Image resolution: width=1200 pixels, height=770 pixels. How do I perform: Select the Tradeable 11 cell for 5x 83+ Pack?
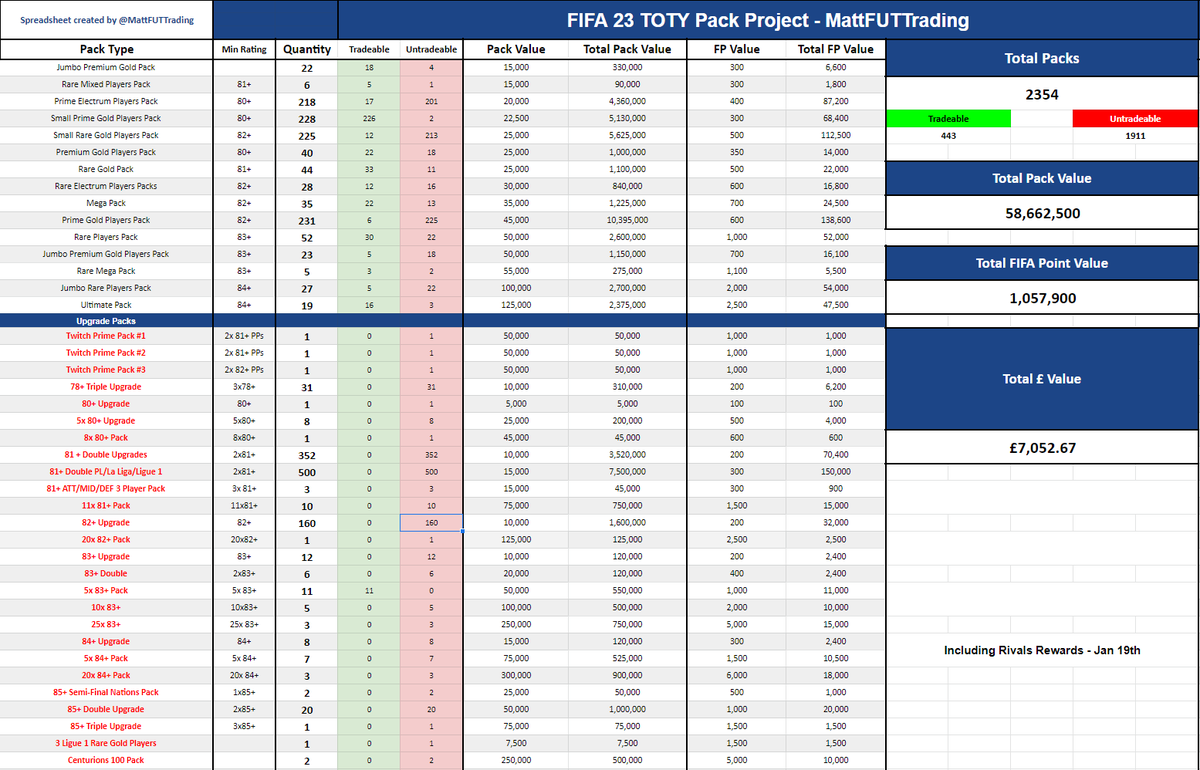click(x=369, y=591)
